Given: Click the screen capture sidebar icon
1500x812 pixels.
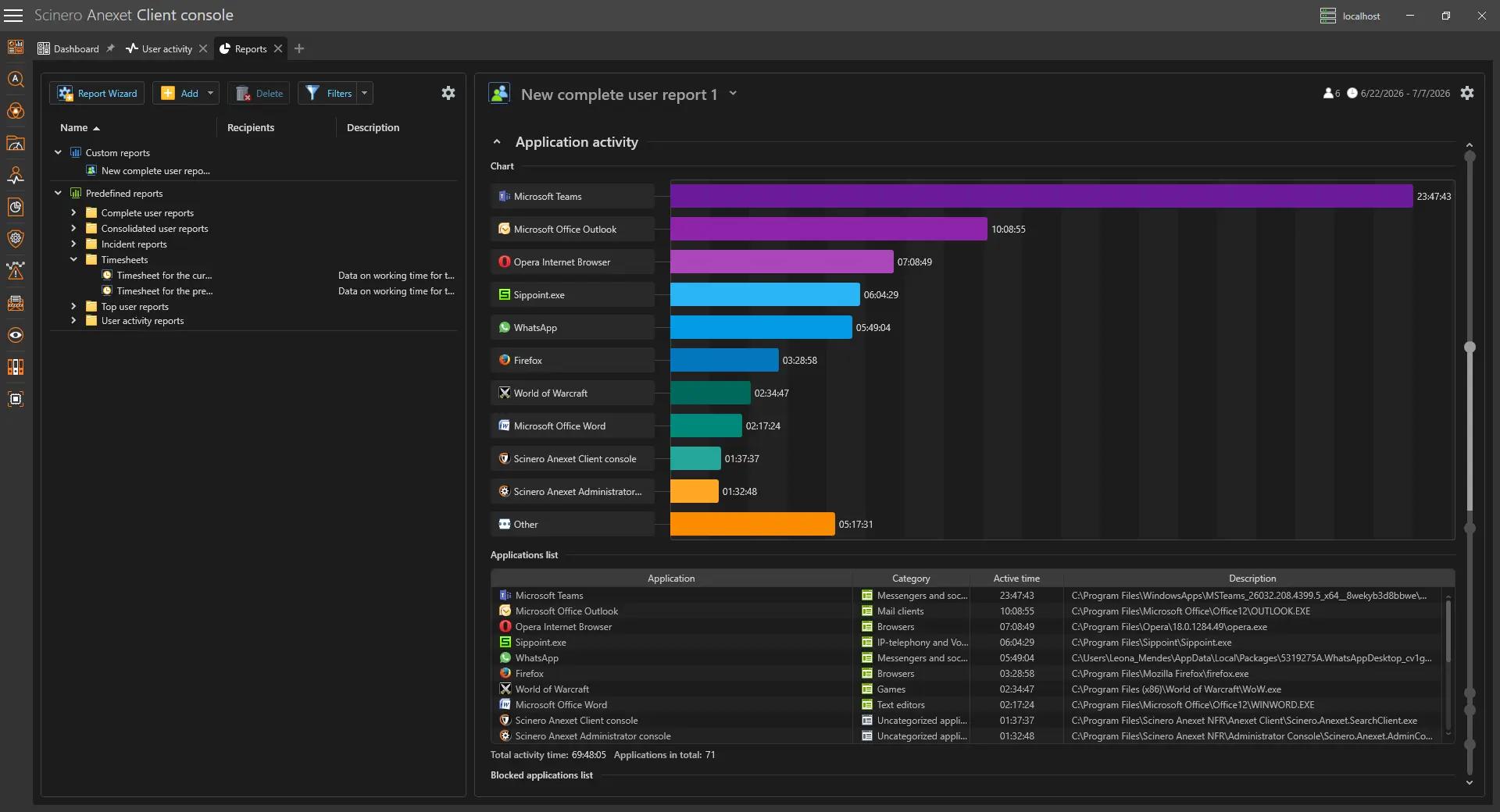Looking at the screenshot, I should [x=16, y=399].
